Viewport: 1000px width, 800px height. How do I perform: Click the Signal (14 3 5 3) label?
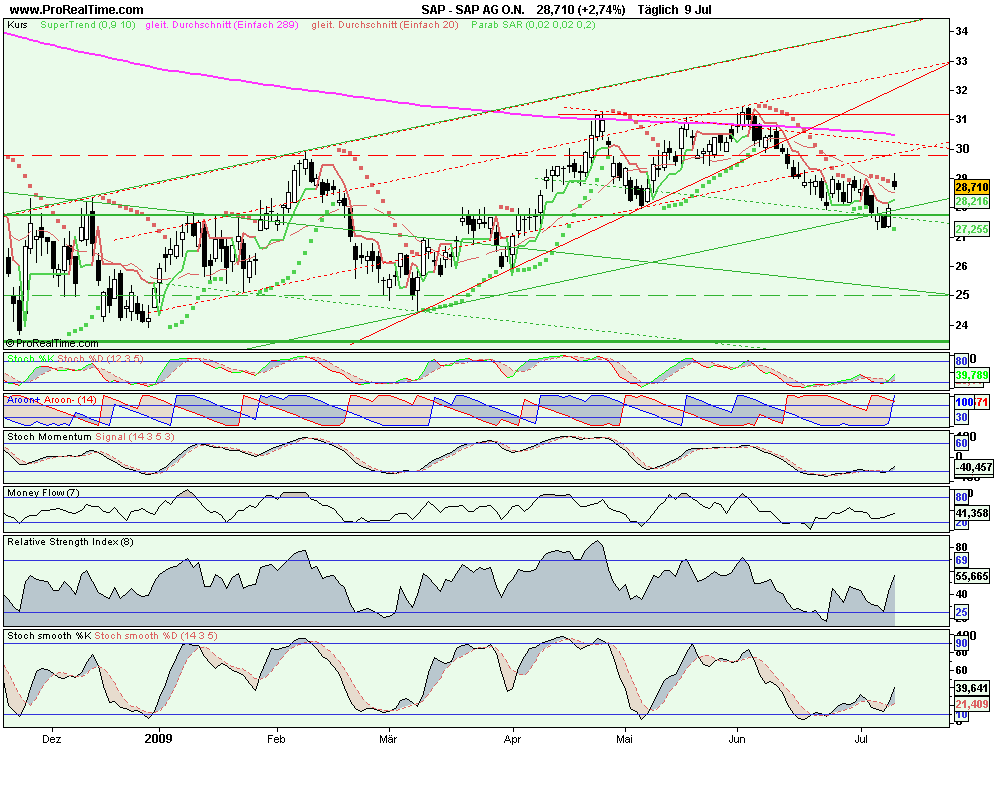[x=135, y=437]
